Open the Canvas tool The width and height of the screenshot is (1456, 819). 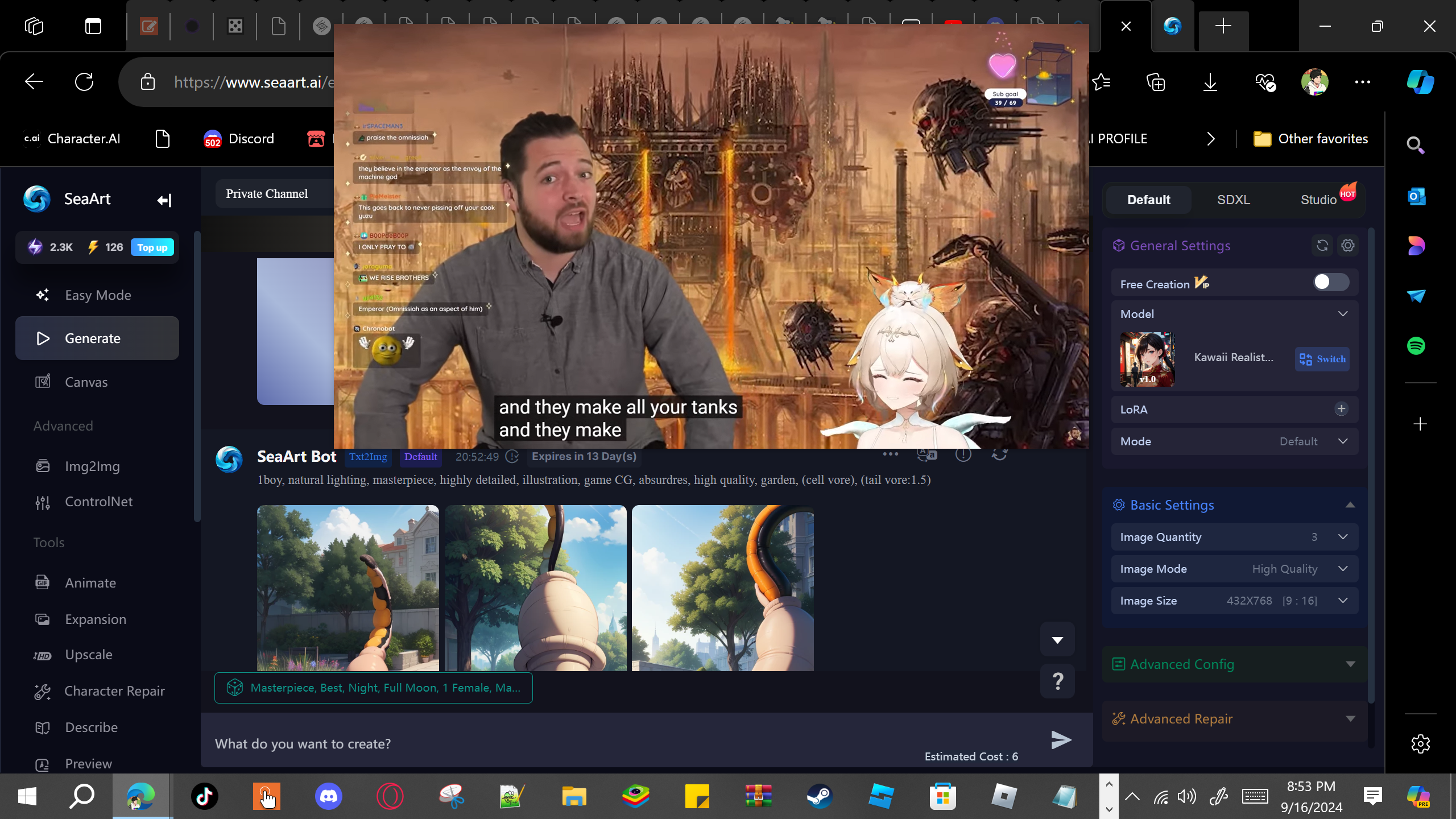(x=97, y=382)
